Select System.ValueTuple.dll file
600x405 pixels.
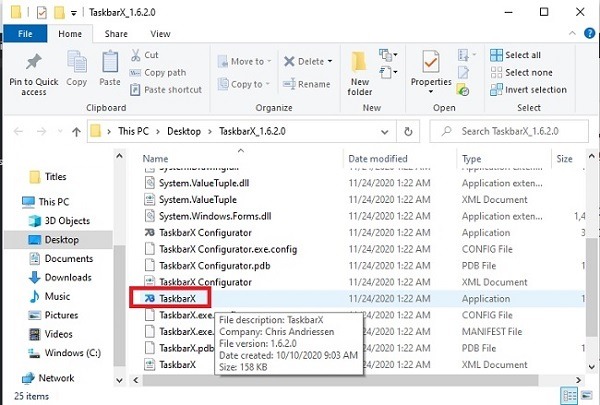pos(197,183)
